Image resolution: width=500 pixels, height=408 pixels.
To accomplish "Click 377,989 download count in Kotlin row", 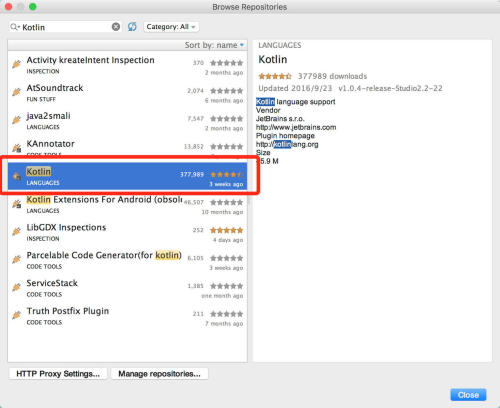I will pos(192,174).
